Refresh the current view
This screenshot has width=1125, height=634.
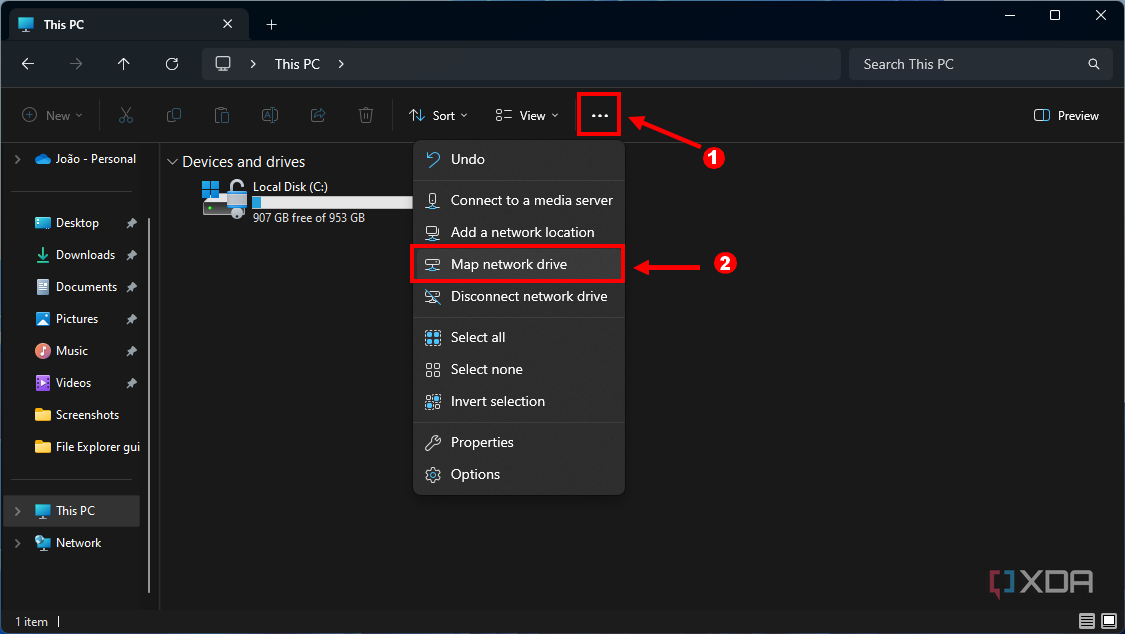tap(171, 63)
